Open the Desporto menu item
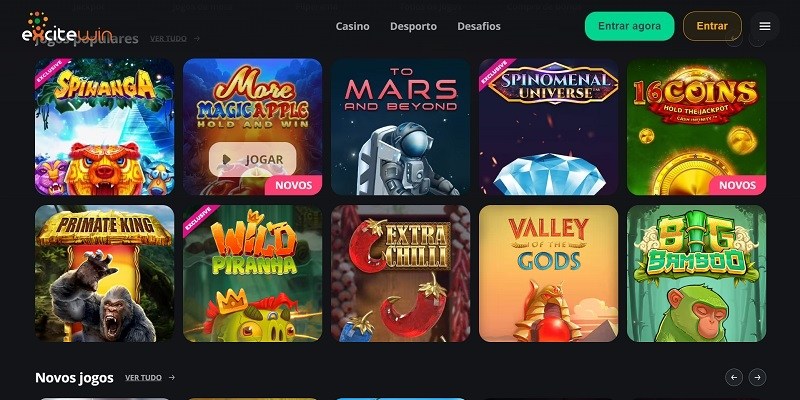800x400 pixels. pyautogui.click(x=413, y=26)
